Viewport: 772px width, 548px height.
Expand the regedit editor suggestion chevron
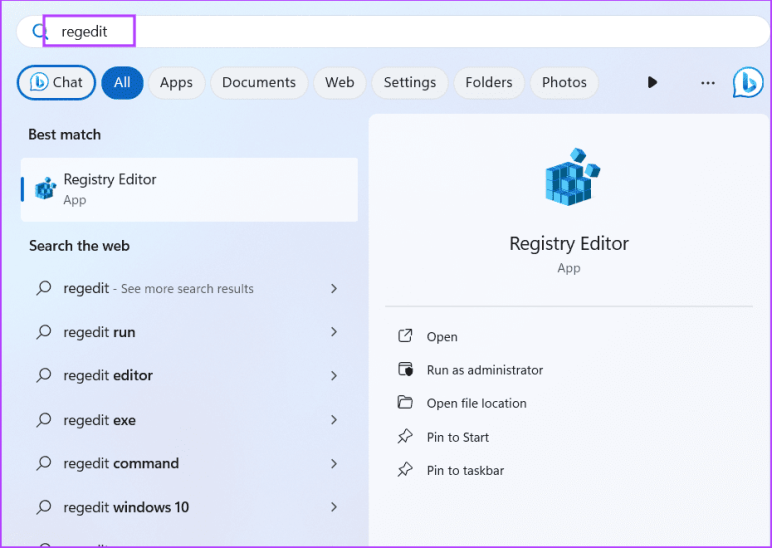tap(334, 376)
